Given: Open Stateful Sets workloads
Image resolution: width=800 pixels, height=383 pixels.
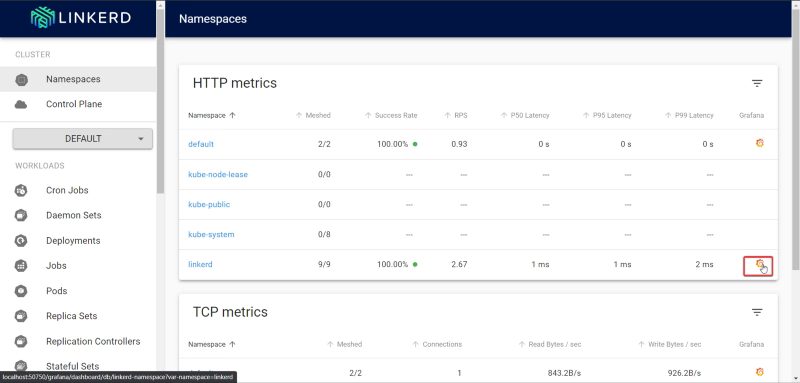Looking at the screenshot, I should click(72, 366).
